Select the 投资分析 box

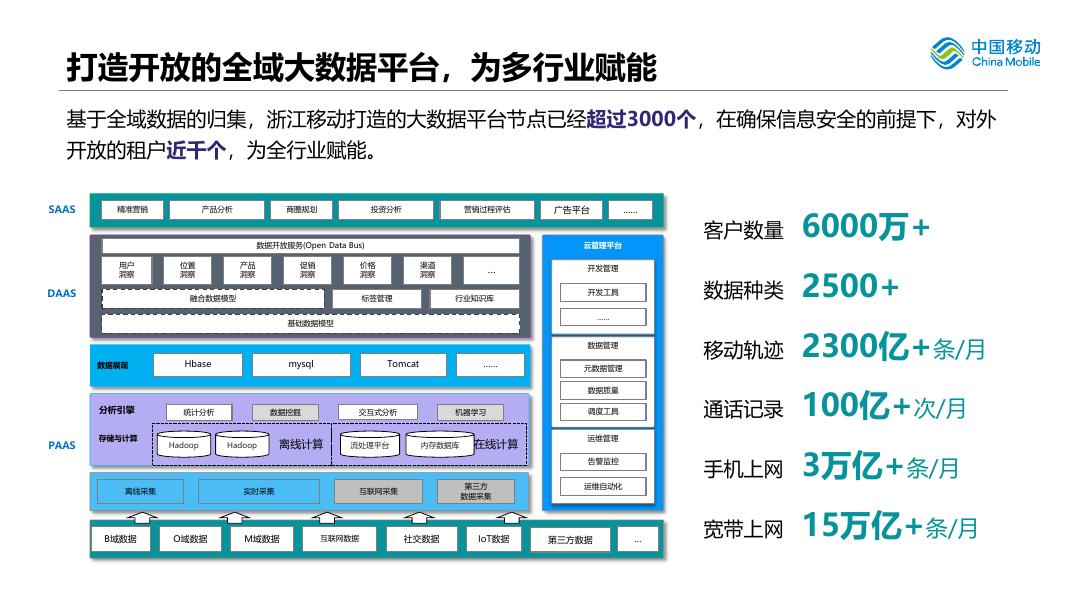[386, 210]
